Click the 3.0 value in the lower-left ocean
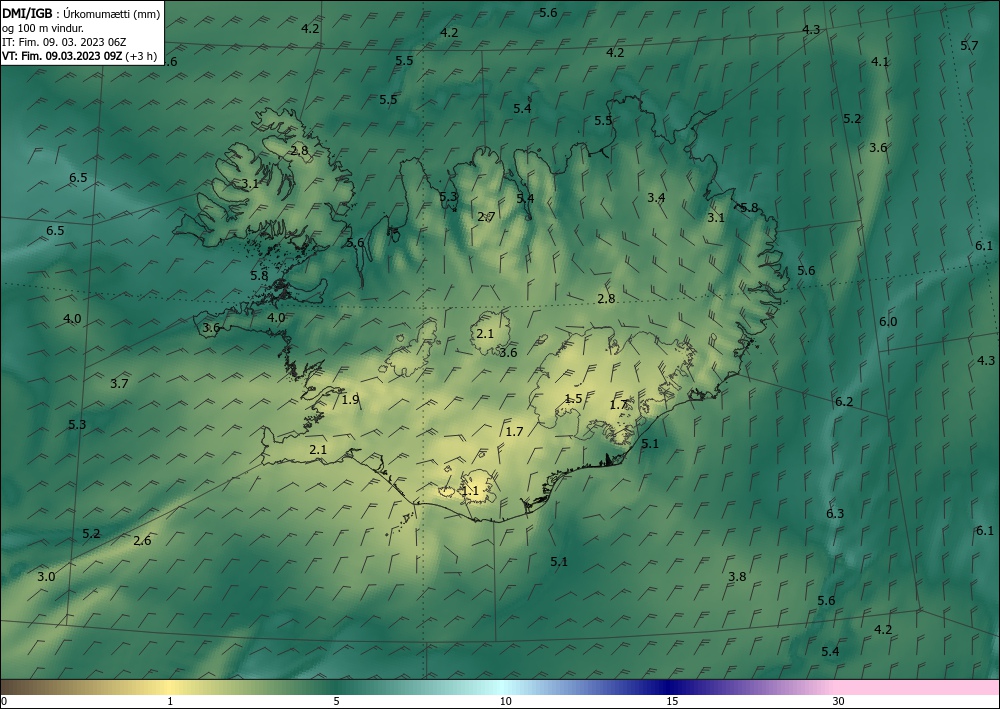The width and height of the screenshot is (1000, 709). pyautogui.click(x=46, y=577)
